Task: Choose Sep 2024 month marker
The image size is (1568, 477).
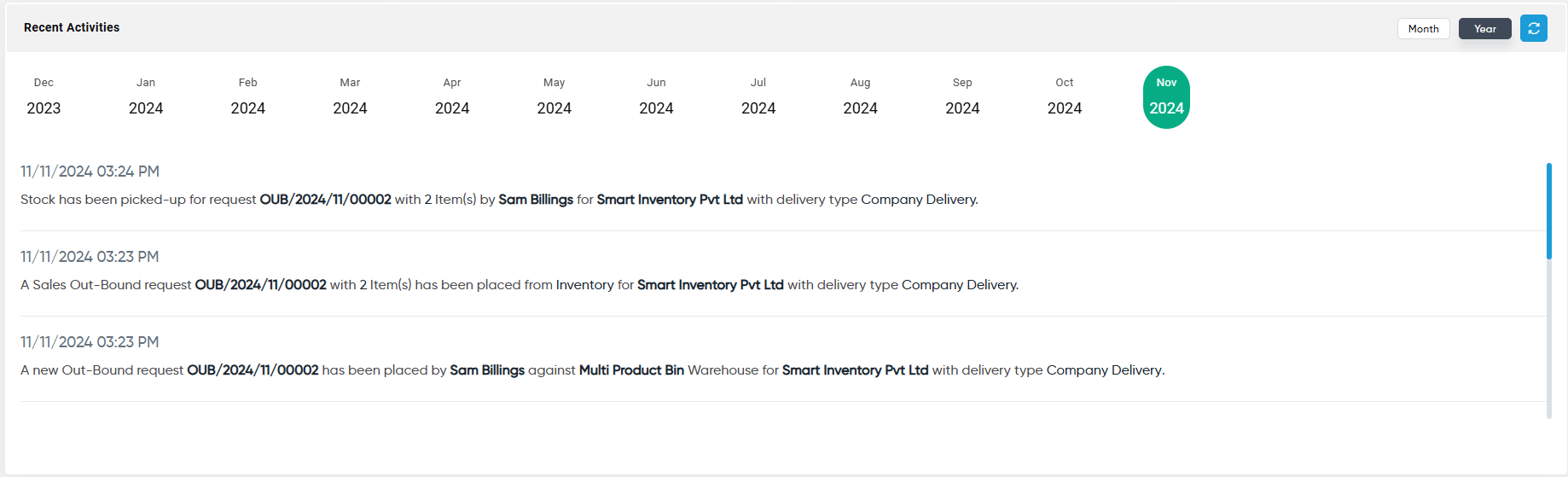Action: click(x=962, y=96)
